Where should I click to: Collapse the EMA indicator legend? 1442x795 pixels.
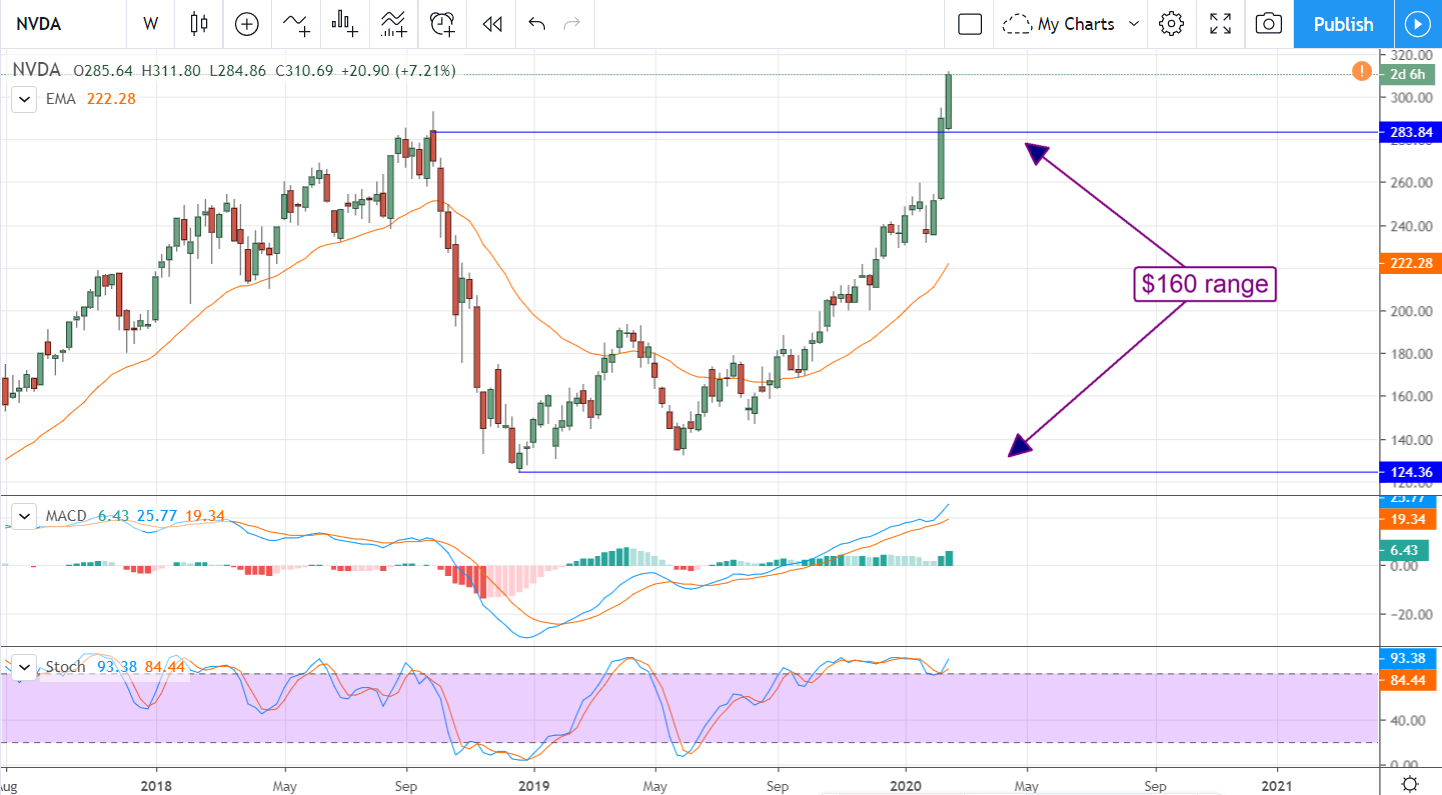pyautogui.click(x=22, y=99)
